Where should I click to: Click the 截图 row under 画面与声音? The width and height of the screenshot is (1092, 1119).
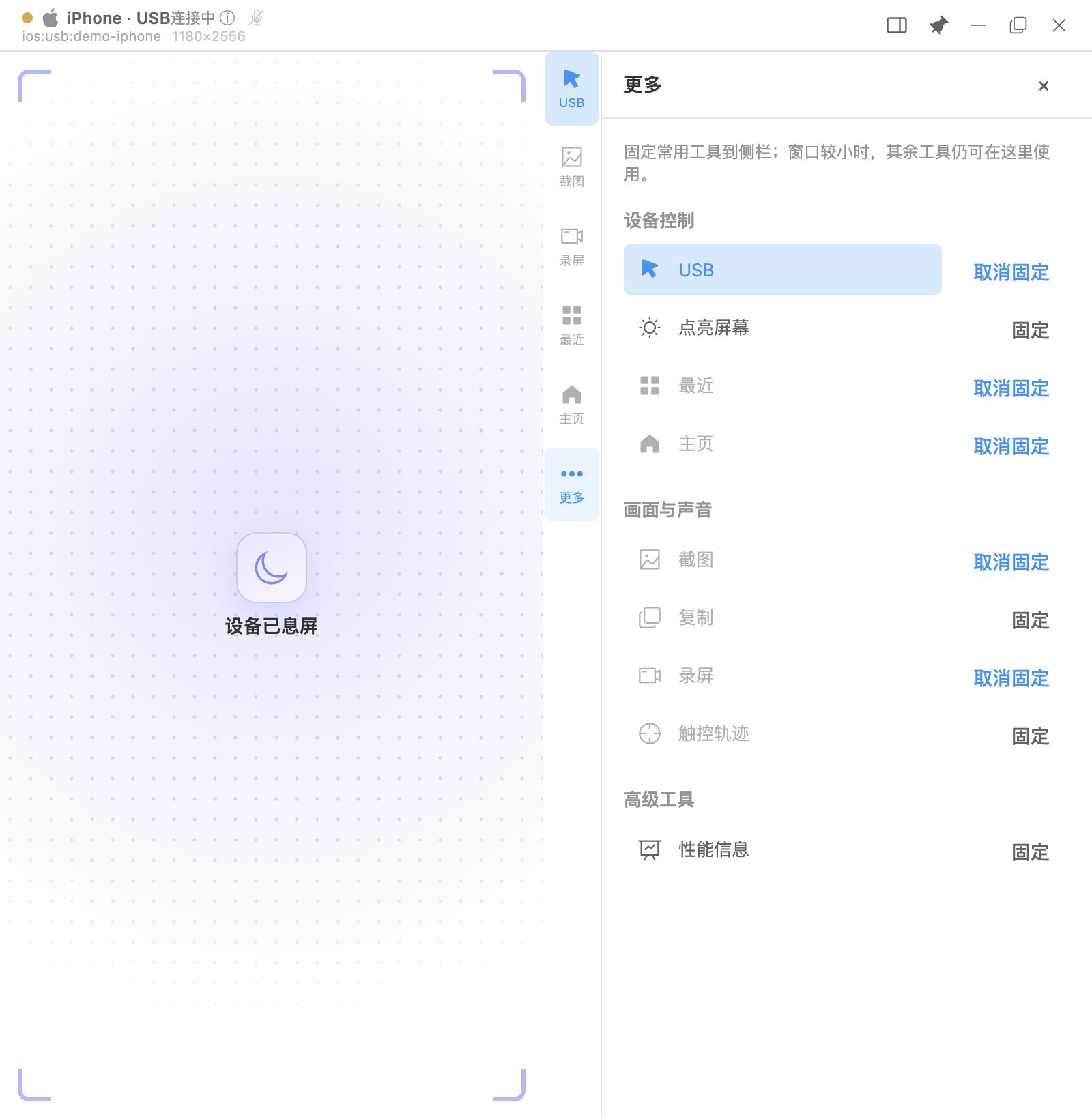pos(783,559)
